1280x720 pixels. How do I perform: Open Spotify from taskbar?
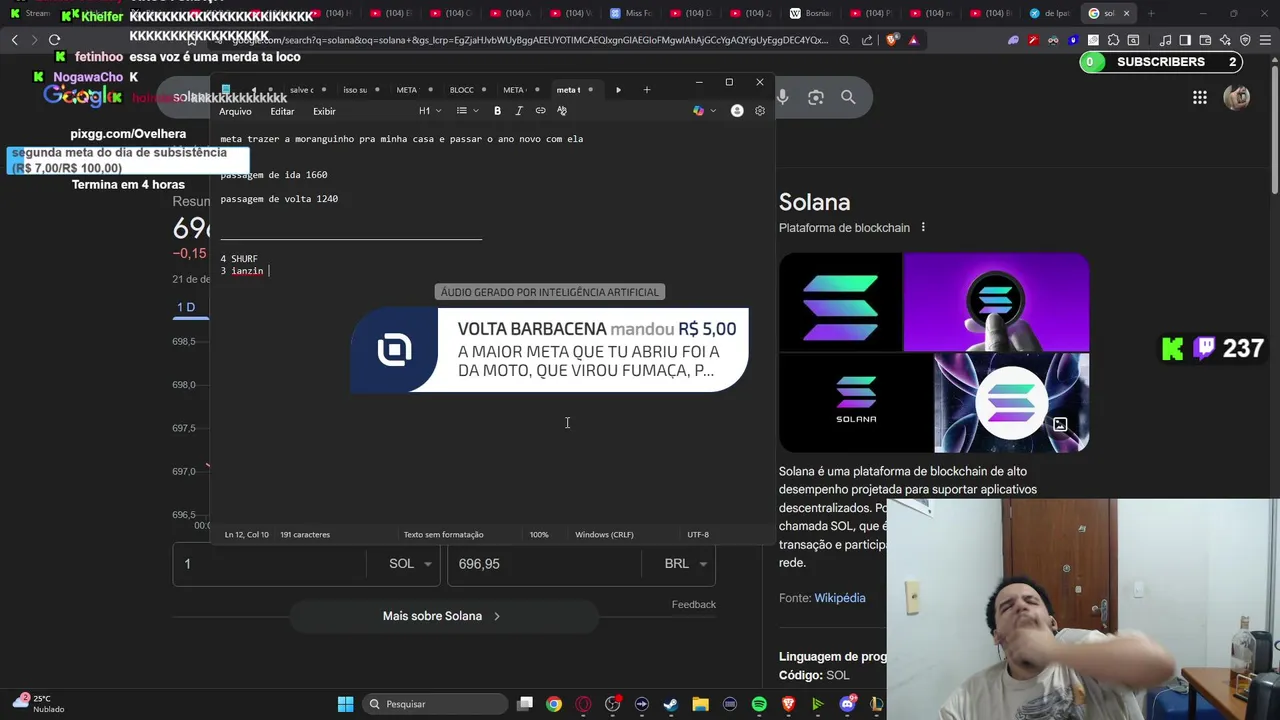click(759, 704)
